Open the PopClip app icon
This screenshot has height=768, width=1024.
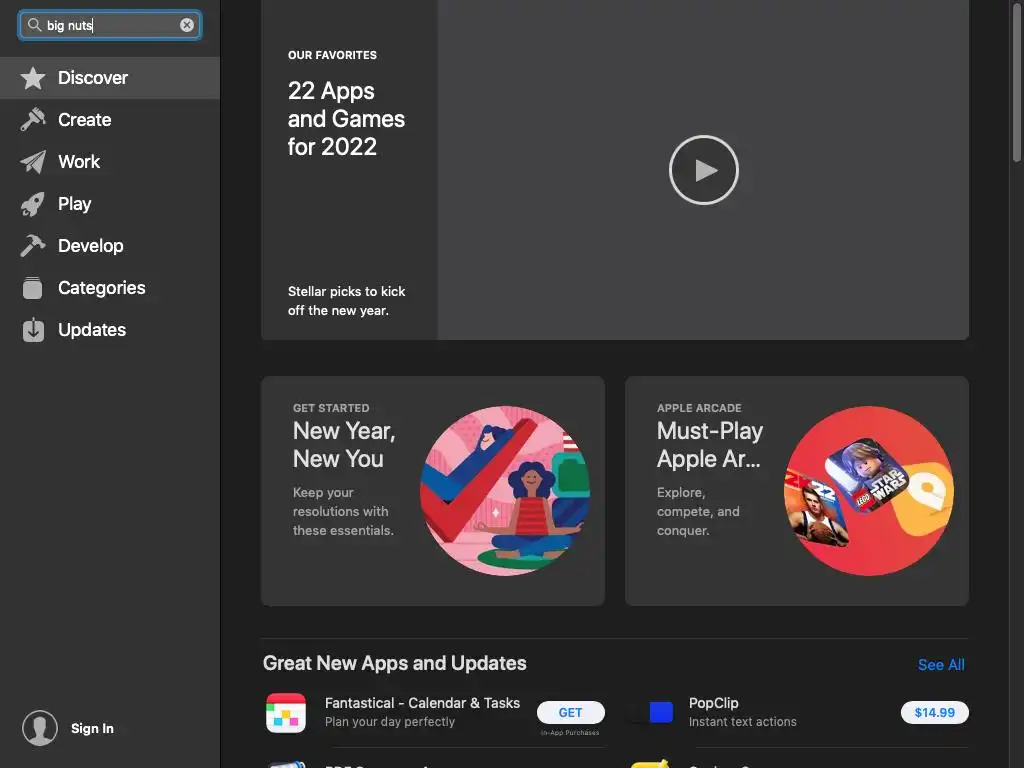pyautogui.click(x=651, y=712)
